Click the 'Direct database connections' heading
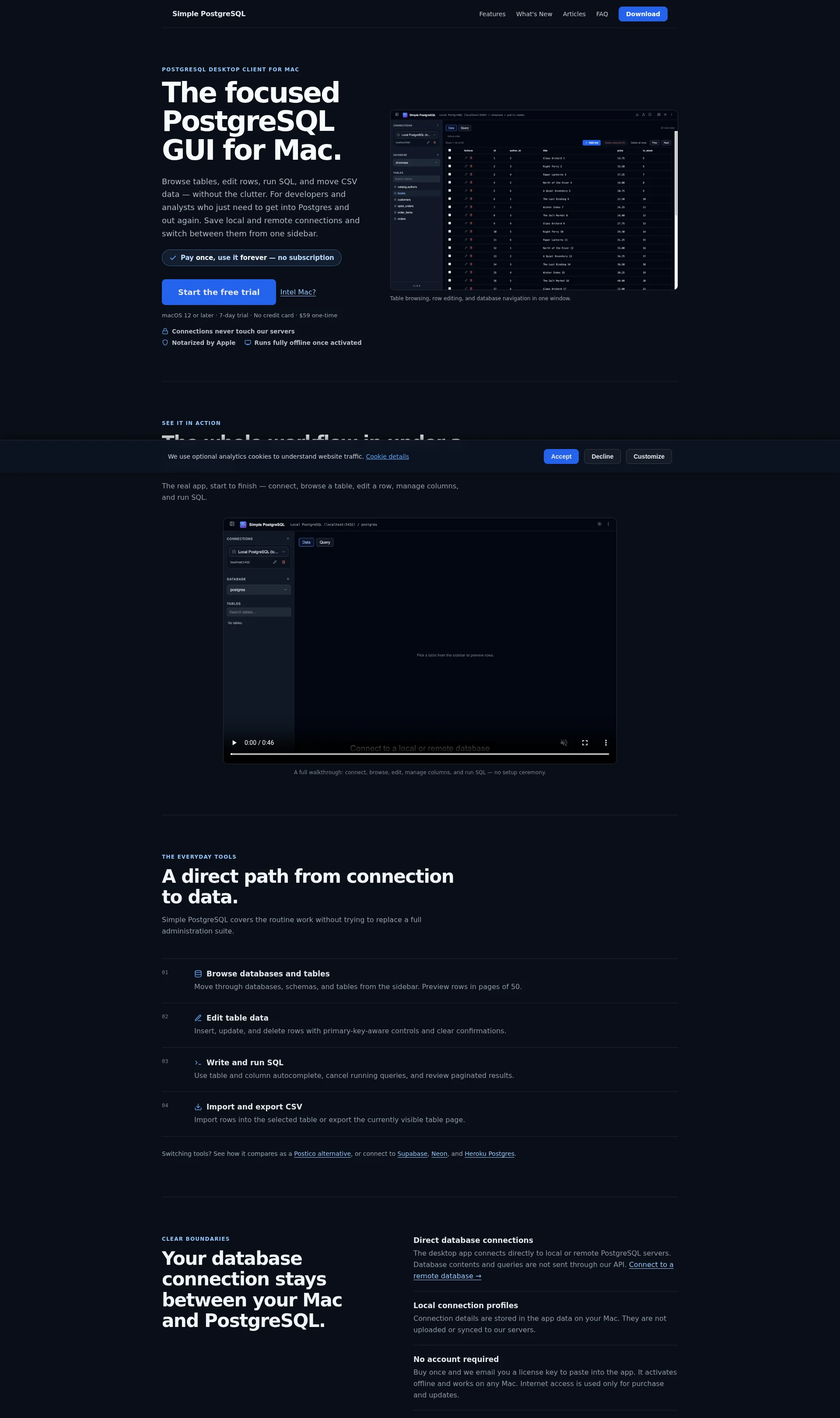 point(473,1240)
